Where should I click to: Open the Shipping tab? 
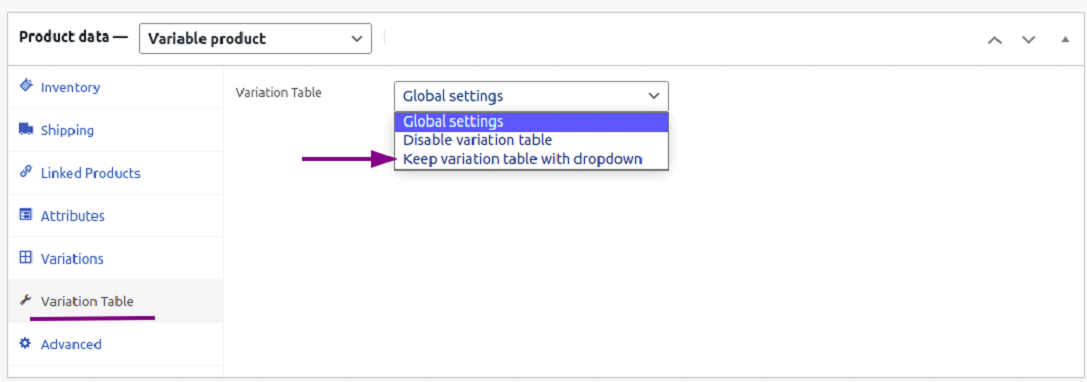click(115, 130)
